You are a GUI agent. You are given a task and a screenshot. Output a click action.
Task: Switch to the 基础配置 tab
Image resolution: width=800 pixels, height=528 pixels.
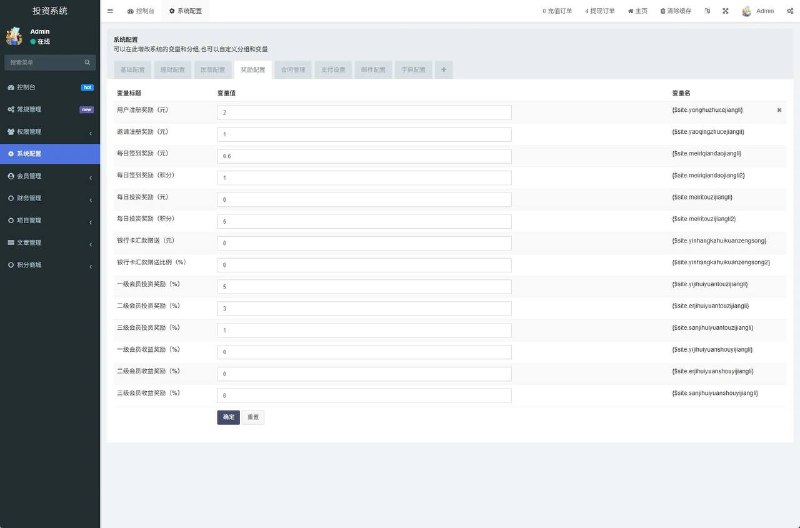(133, 69)
